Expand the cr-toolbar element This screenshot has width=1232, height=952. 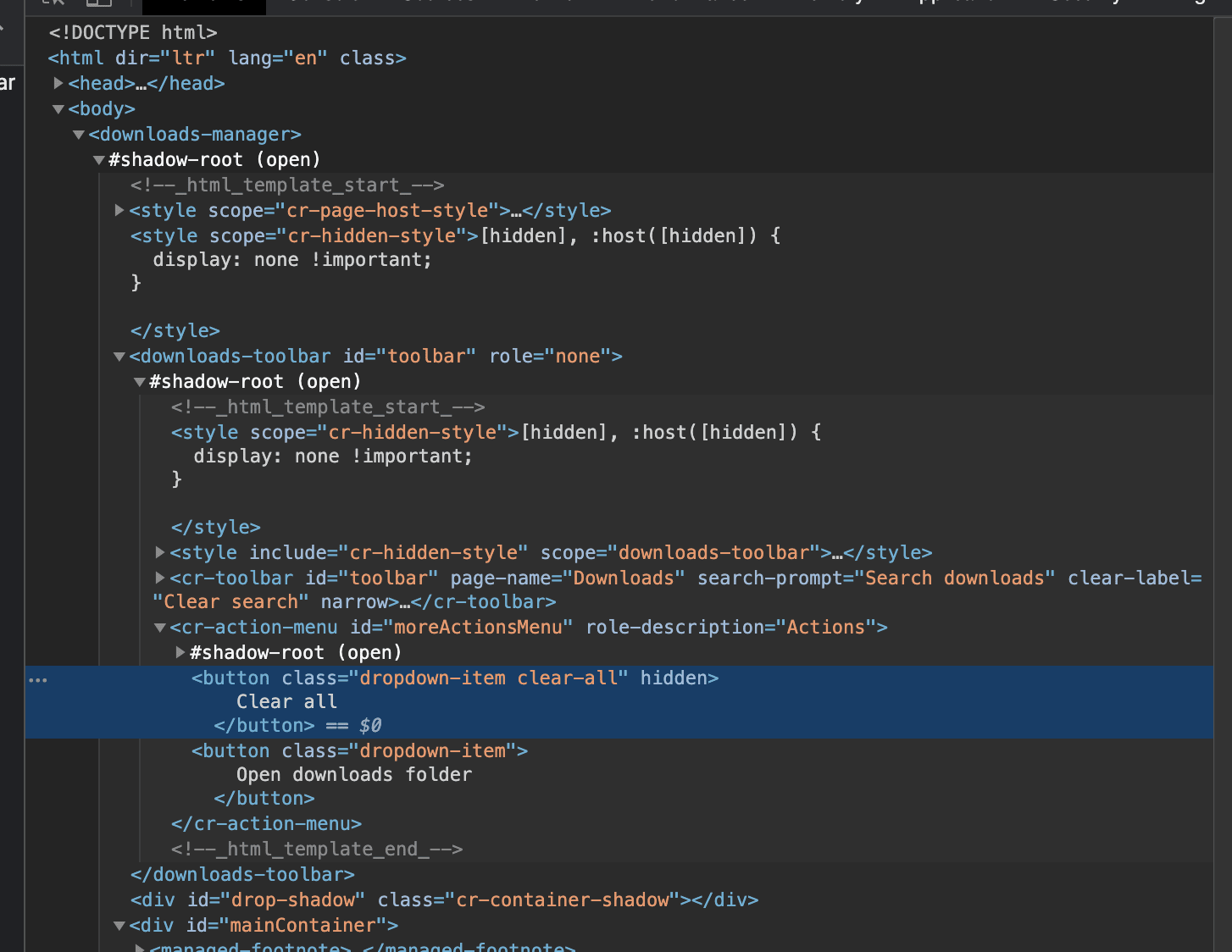tap(159, 578)
